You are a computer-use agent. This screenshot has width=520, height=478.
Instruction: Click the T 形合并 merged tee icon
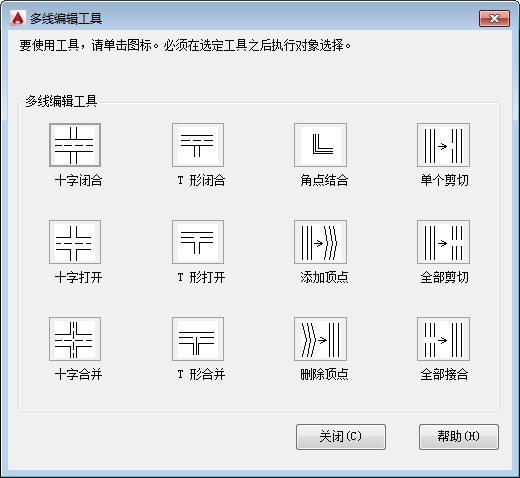click(198, 339)
